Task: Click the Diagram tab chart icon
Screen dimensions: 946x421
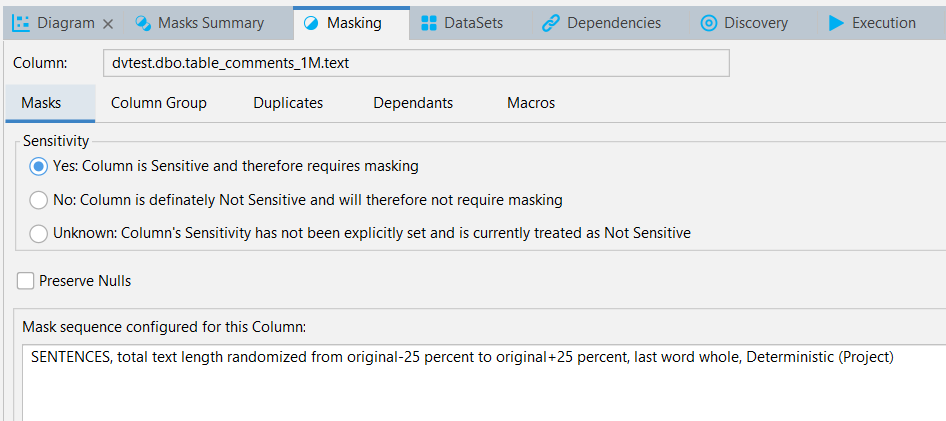Action: (x=21, y=24)
